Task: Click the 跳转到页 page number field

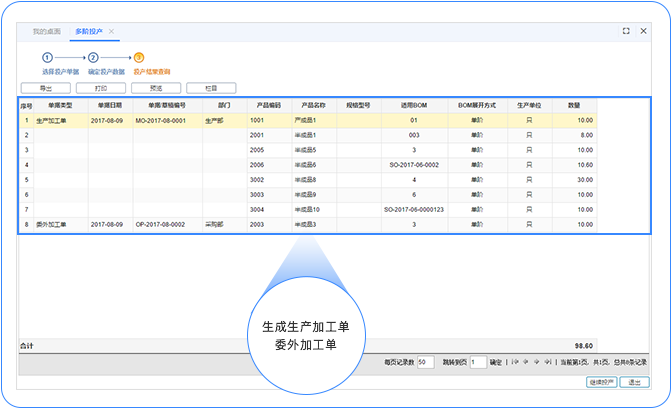Action: [x=478, y=362]
